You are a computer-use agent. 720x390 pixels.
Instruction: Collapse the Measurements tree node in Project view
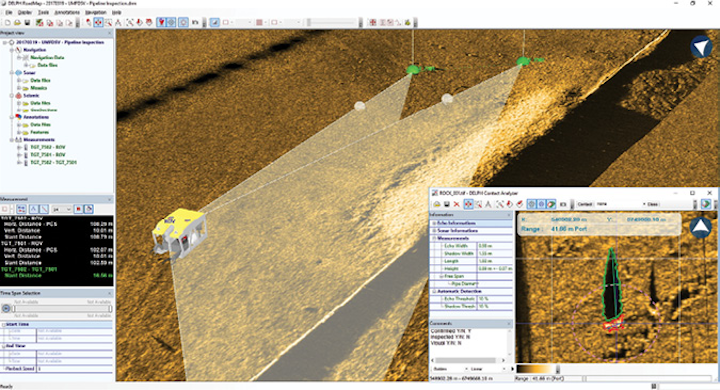[12, 140]
